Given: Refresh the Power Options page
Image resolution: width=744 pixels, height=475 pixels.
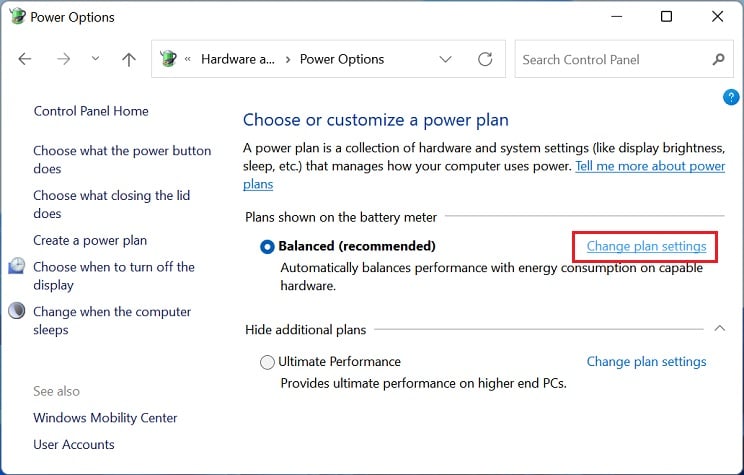Looking at the screenshot, I should (x=485, y=59).
